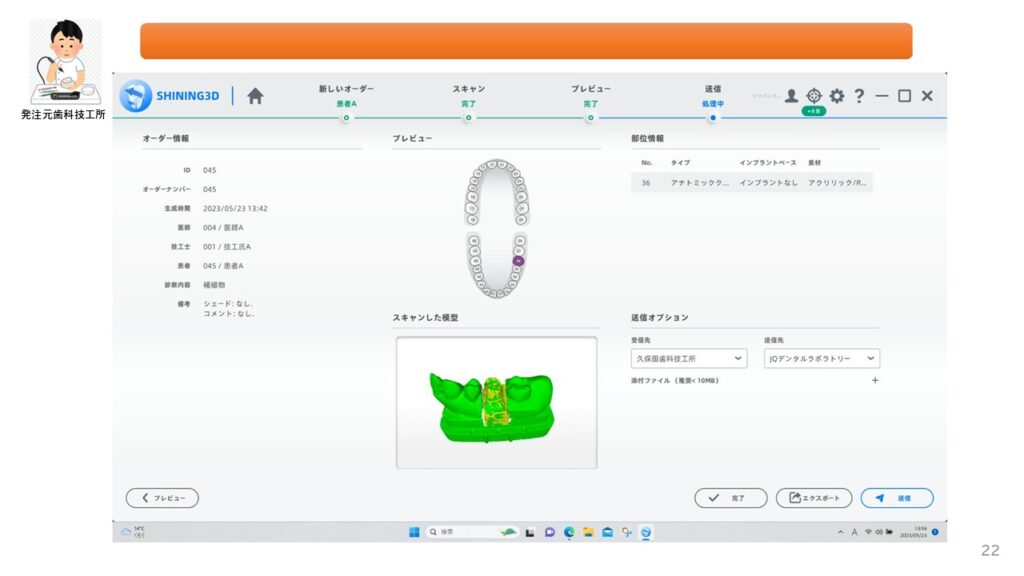The height and width of the screenshot is (576, 1024).
Task: Expand the JQデンタルラボラトリー destination dropdown
Action: pos(821,358)
